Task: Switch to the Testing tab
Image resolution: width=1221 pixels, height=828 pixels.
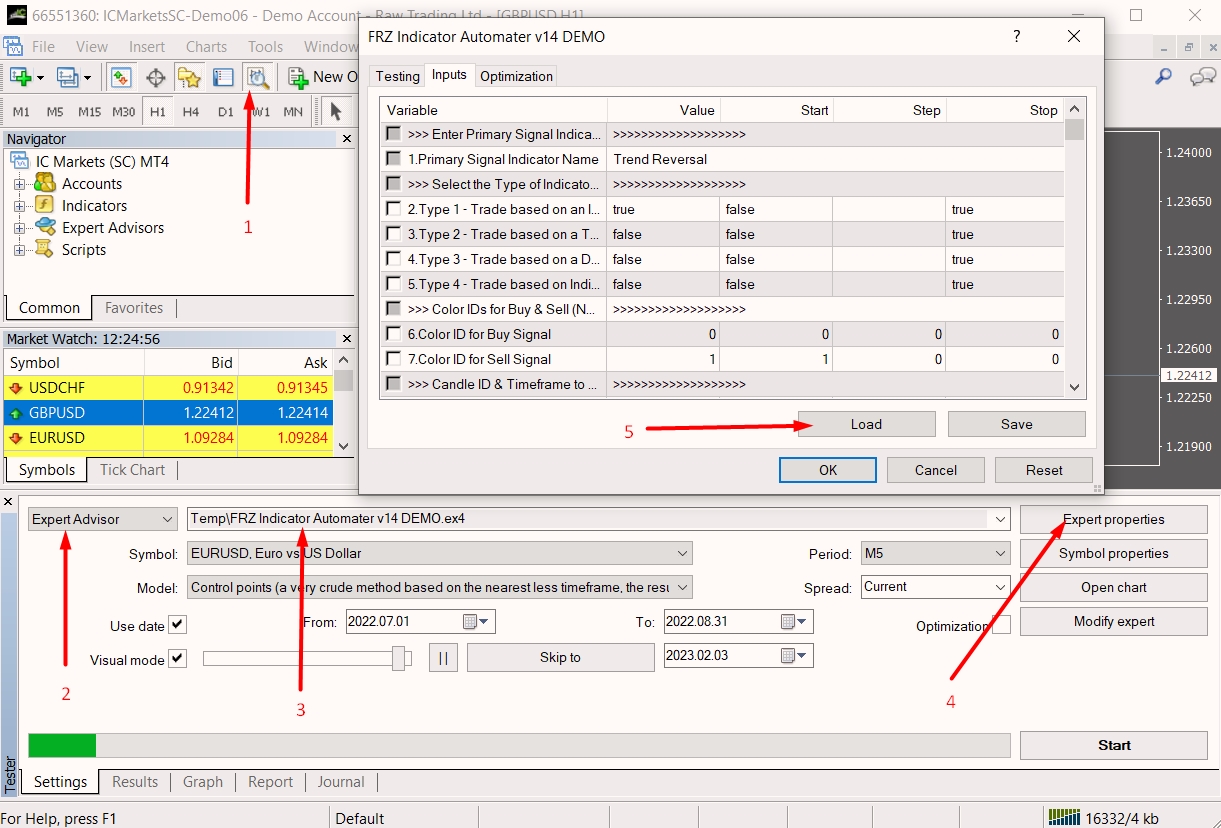Action: [x=397, y=76]
